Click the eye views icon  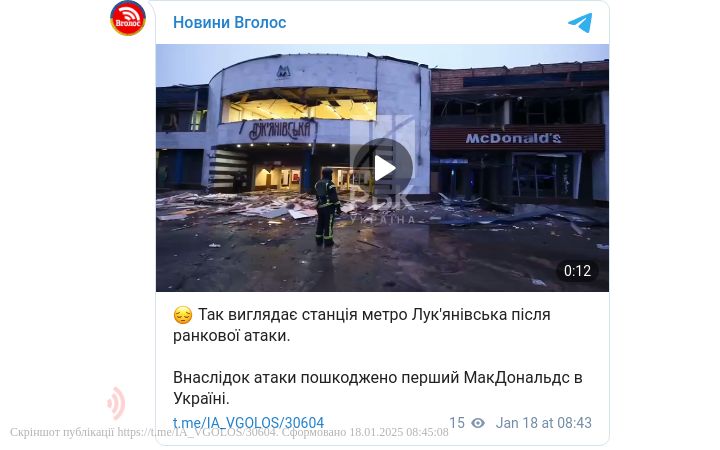(478, 423)
